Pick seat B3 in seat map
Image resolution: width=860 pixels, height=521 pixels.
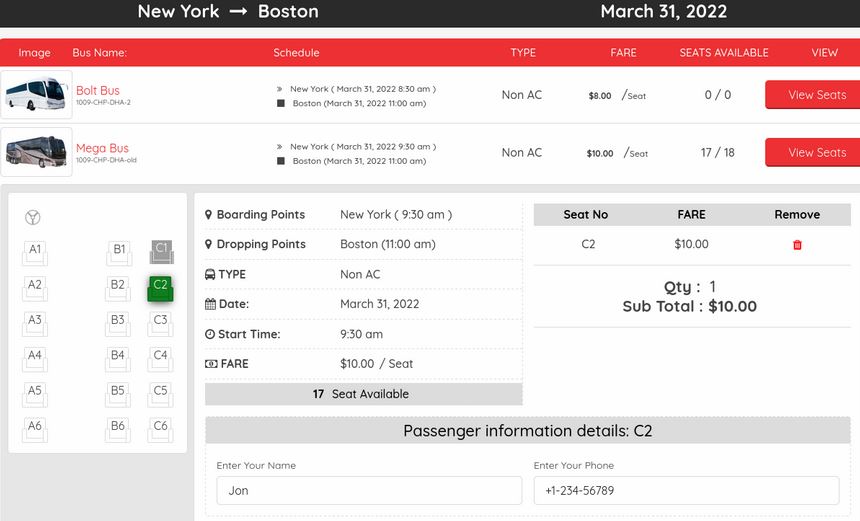pos(118,324)
